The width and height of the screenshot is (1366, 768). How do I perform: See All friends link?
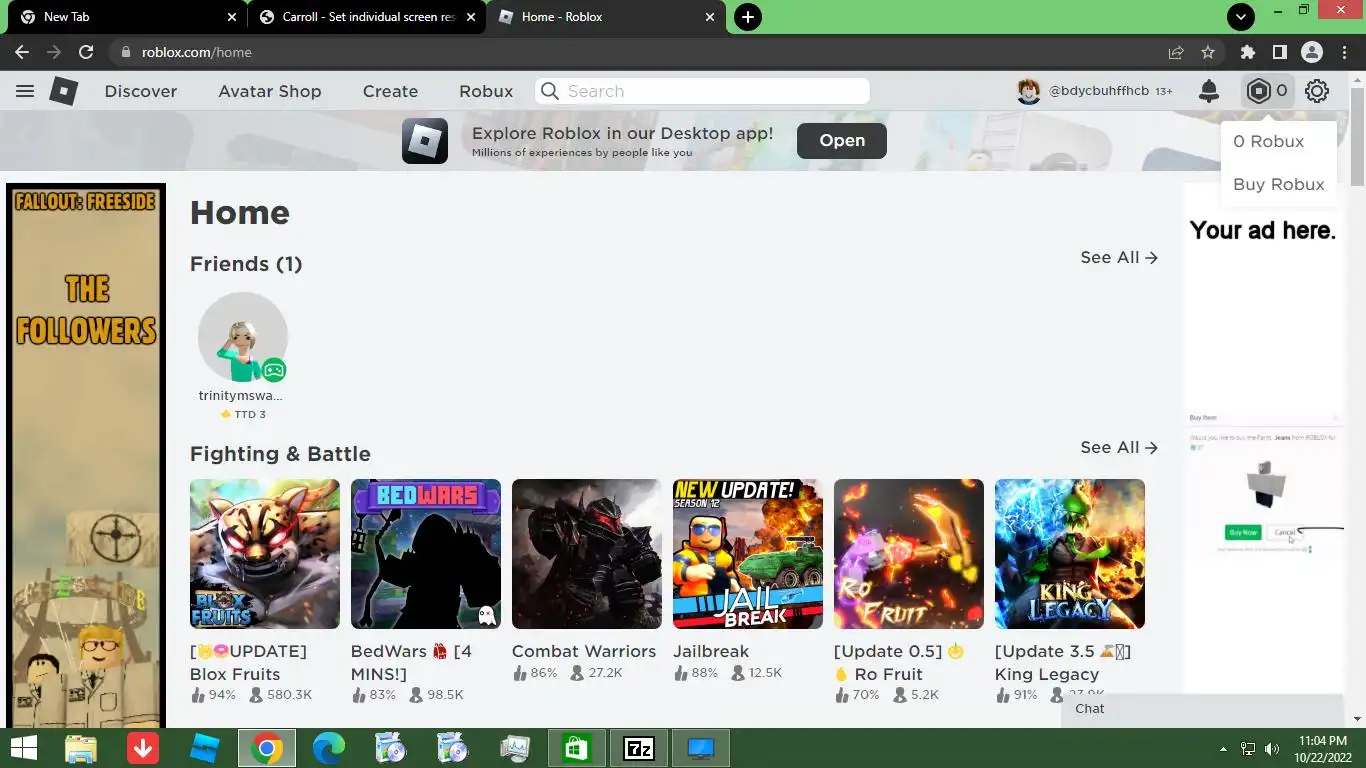[1119, 257]
